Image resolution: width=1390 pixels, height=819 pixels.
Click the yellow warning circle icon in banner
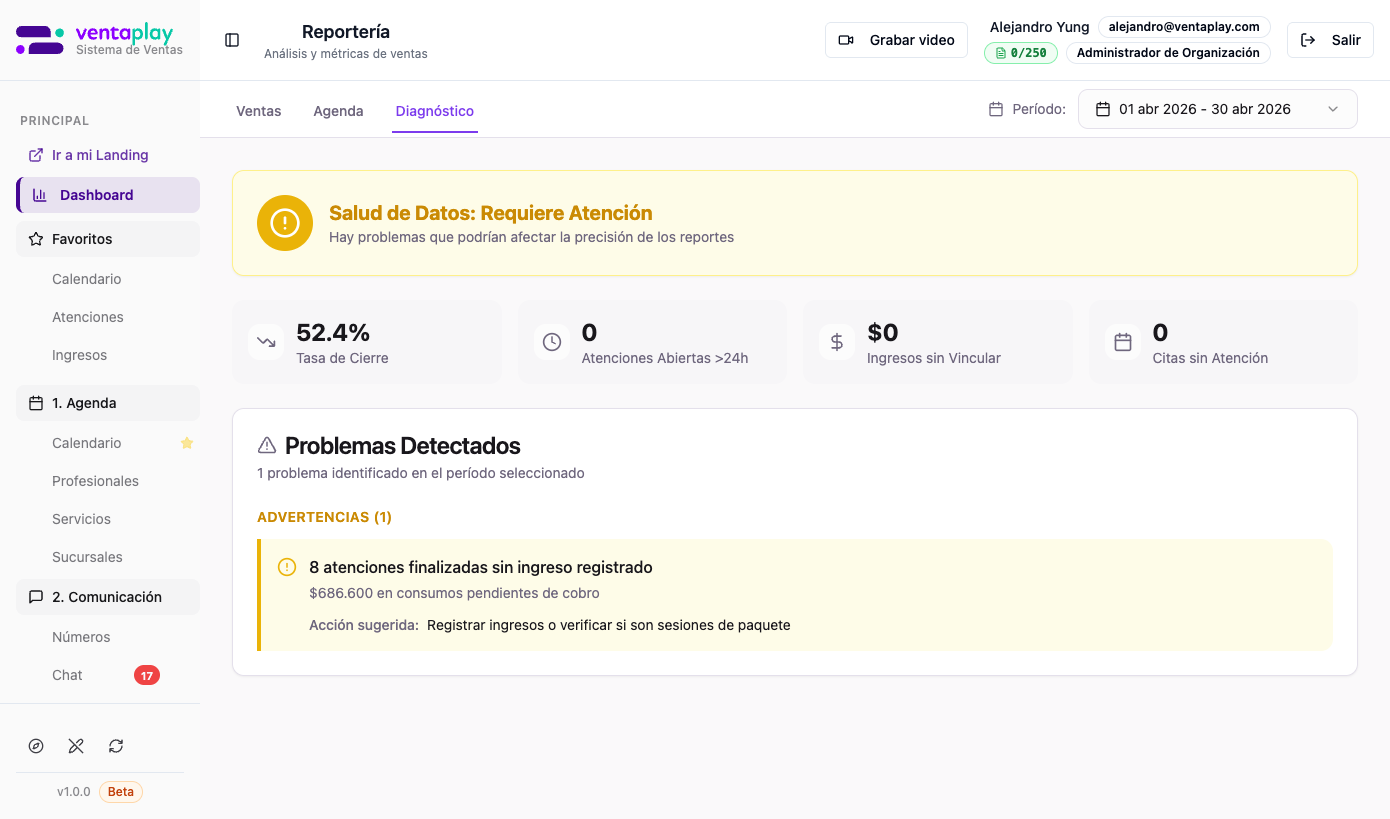[x=285, y=223]
